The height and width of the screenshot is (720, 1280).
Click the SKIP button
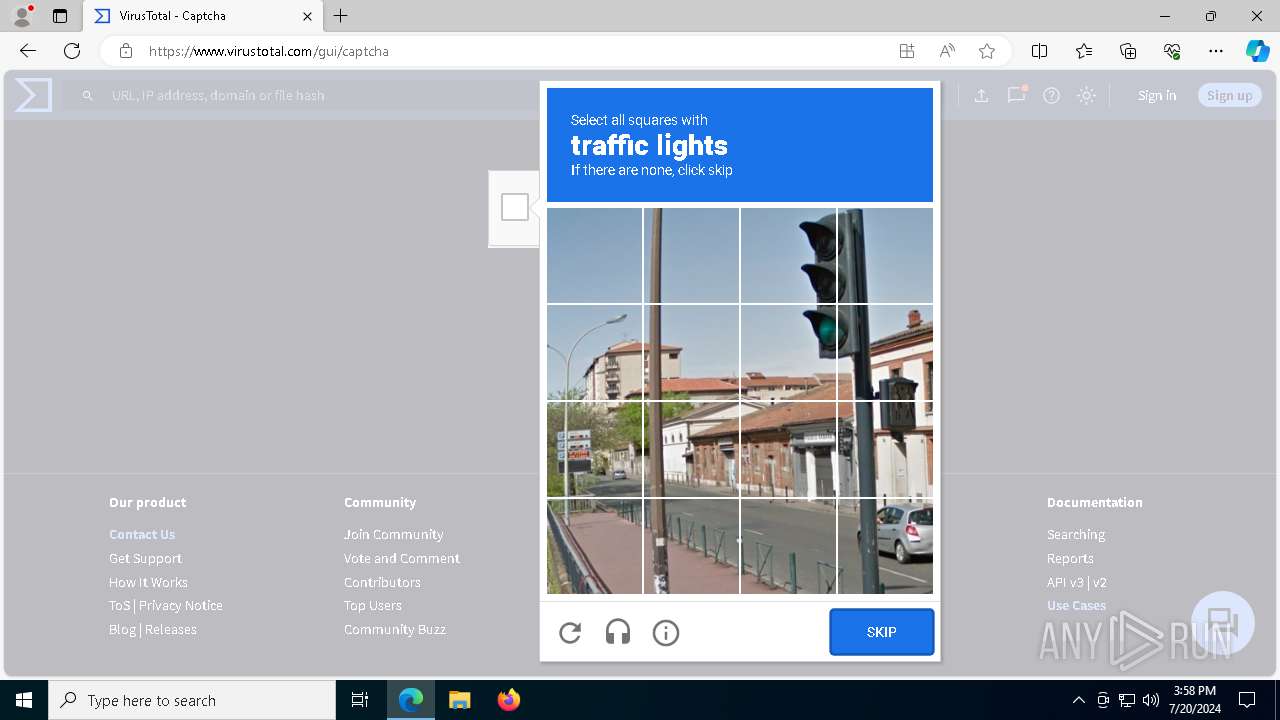[x=881, y=632]
